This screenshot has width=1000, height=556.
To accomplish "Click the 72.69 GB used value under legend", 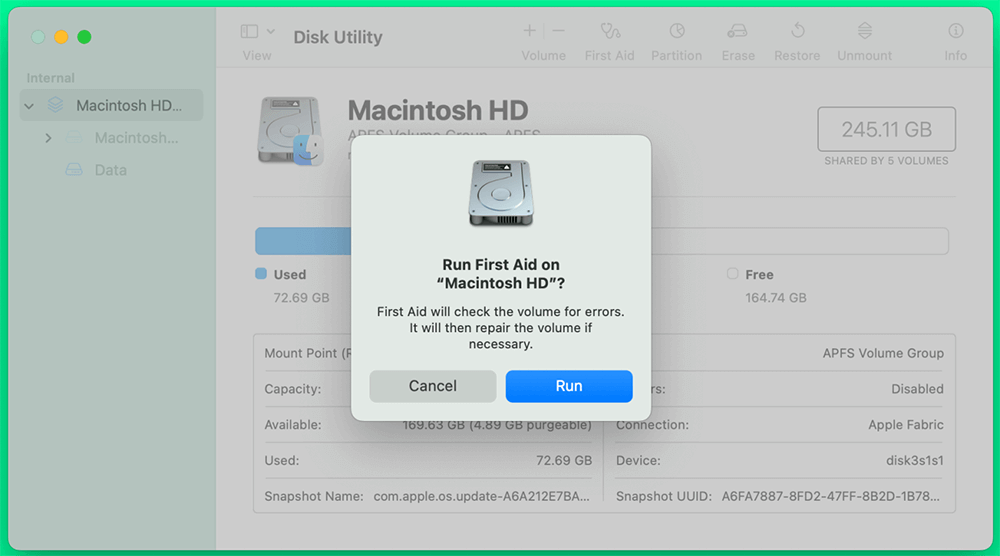I will (301, 298).
